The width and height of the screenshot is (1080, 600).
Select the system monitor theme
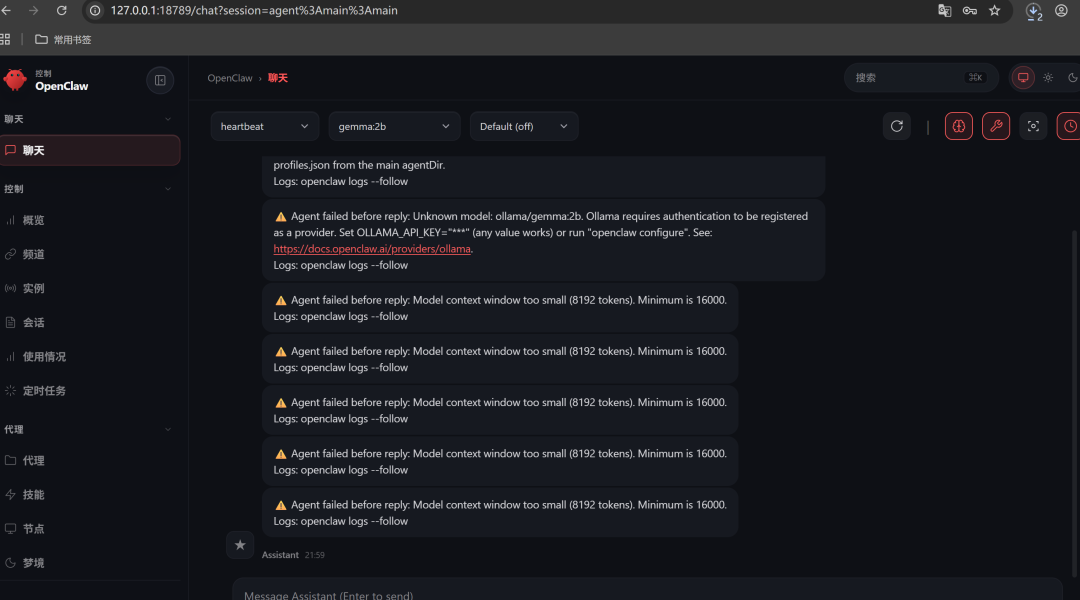pyautogui.click(x=1023, y=78)
